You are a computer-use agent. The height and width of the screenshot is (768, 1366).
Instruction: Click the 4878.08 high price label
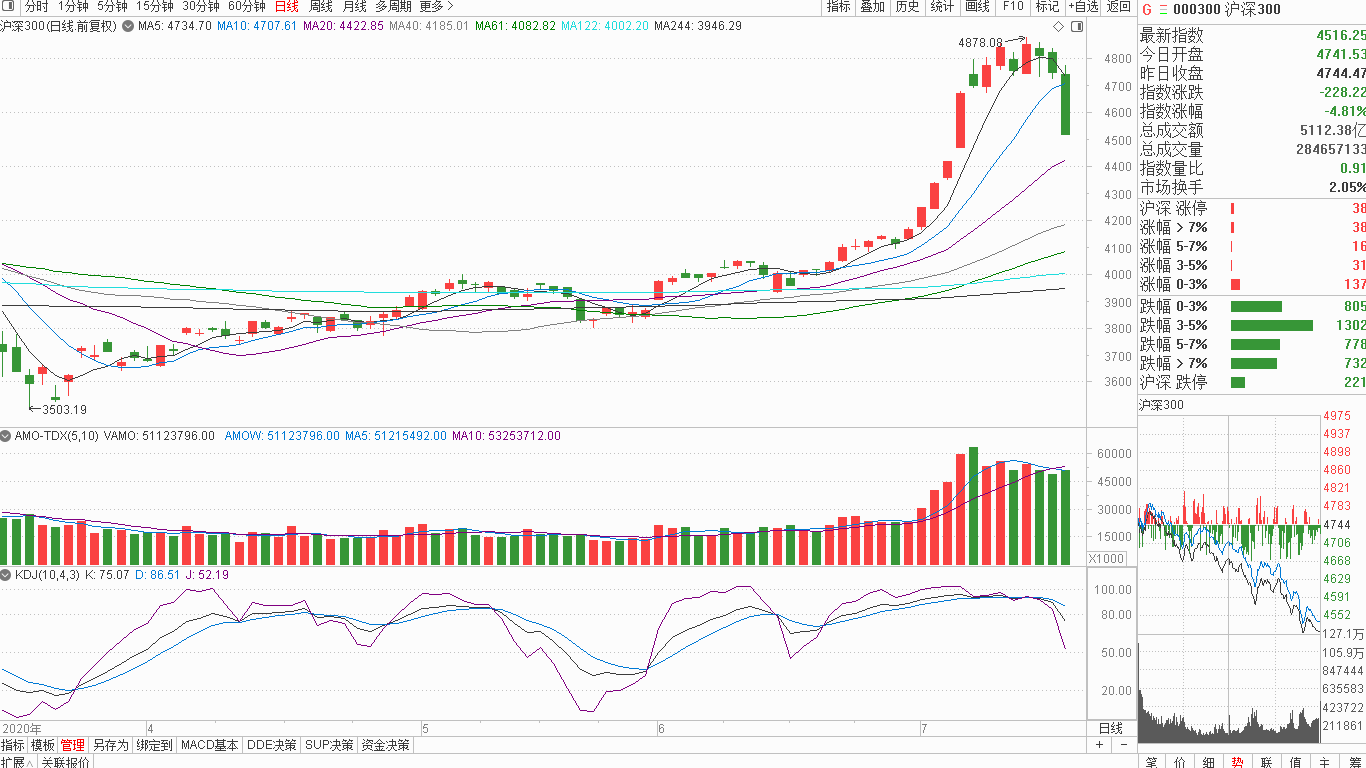[980, 43]
